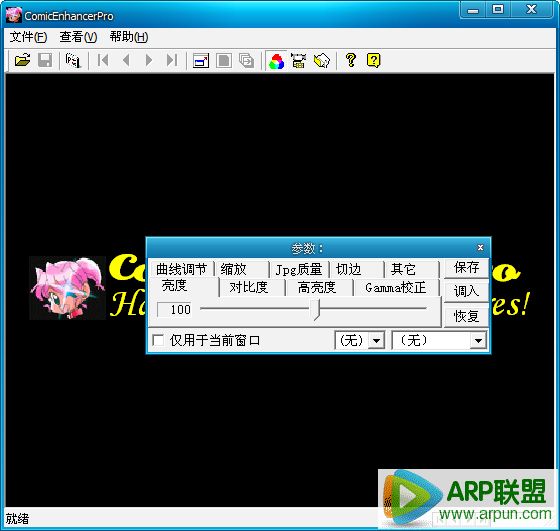Image resolution: width=560 pixels, height=531 pixels.
Task: Click the brightness value field showing 100
Action: [x=175, y=309]
